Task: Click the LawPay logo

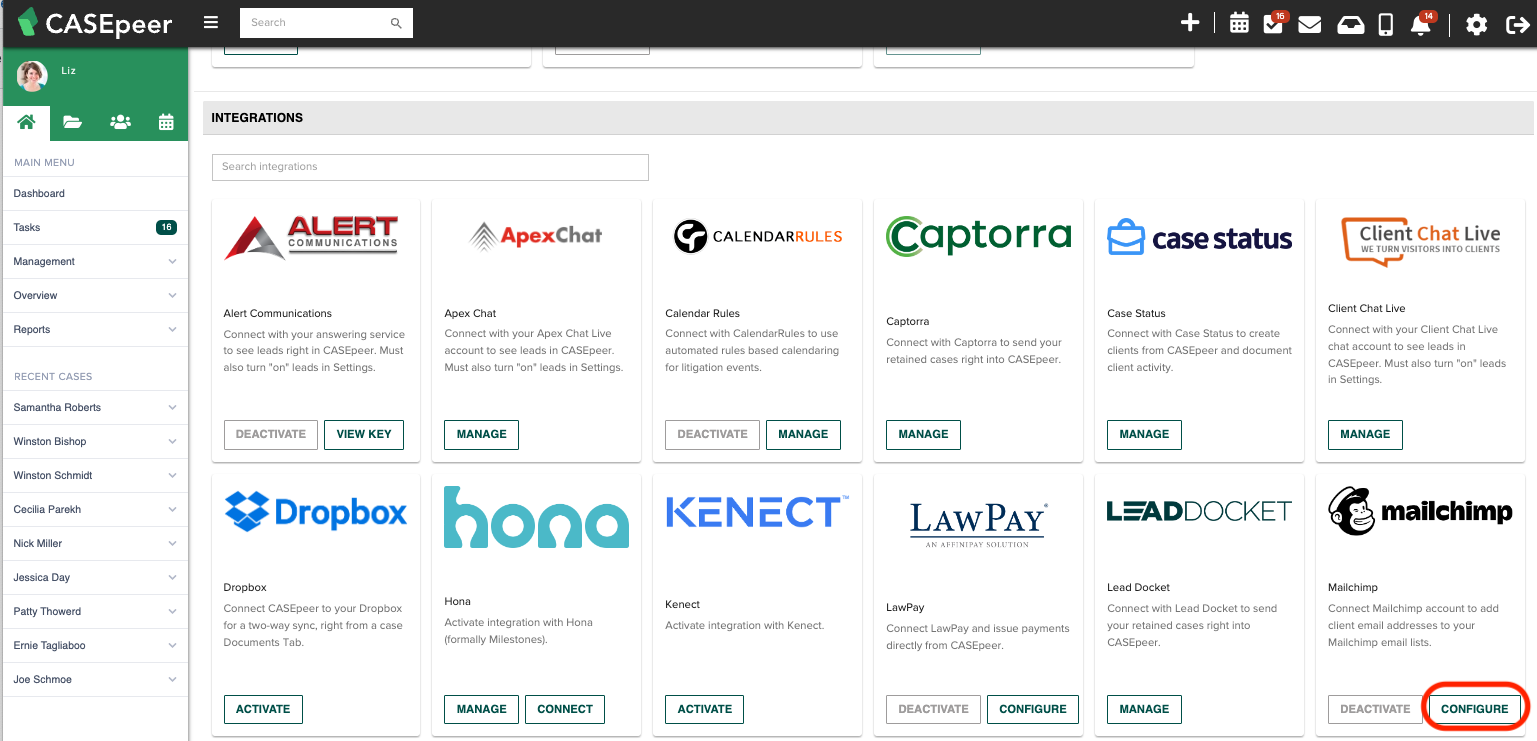Action: [x=979, y=524]
